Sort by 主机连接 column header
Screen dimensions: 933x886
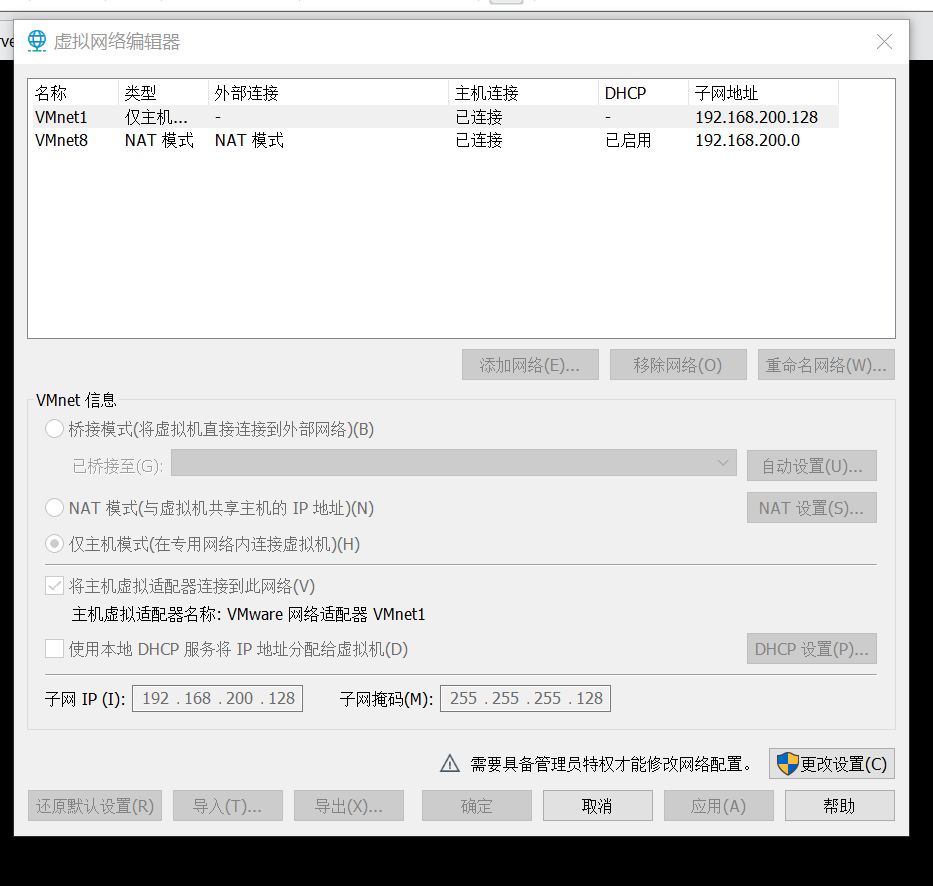[524, 93]
